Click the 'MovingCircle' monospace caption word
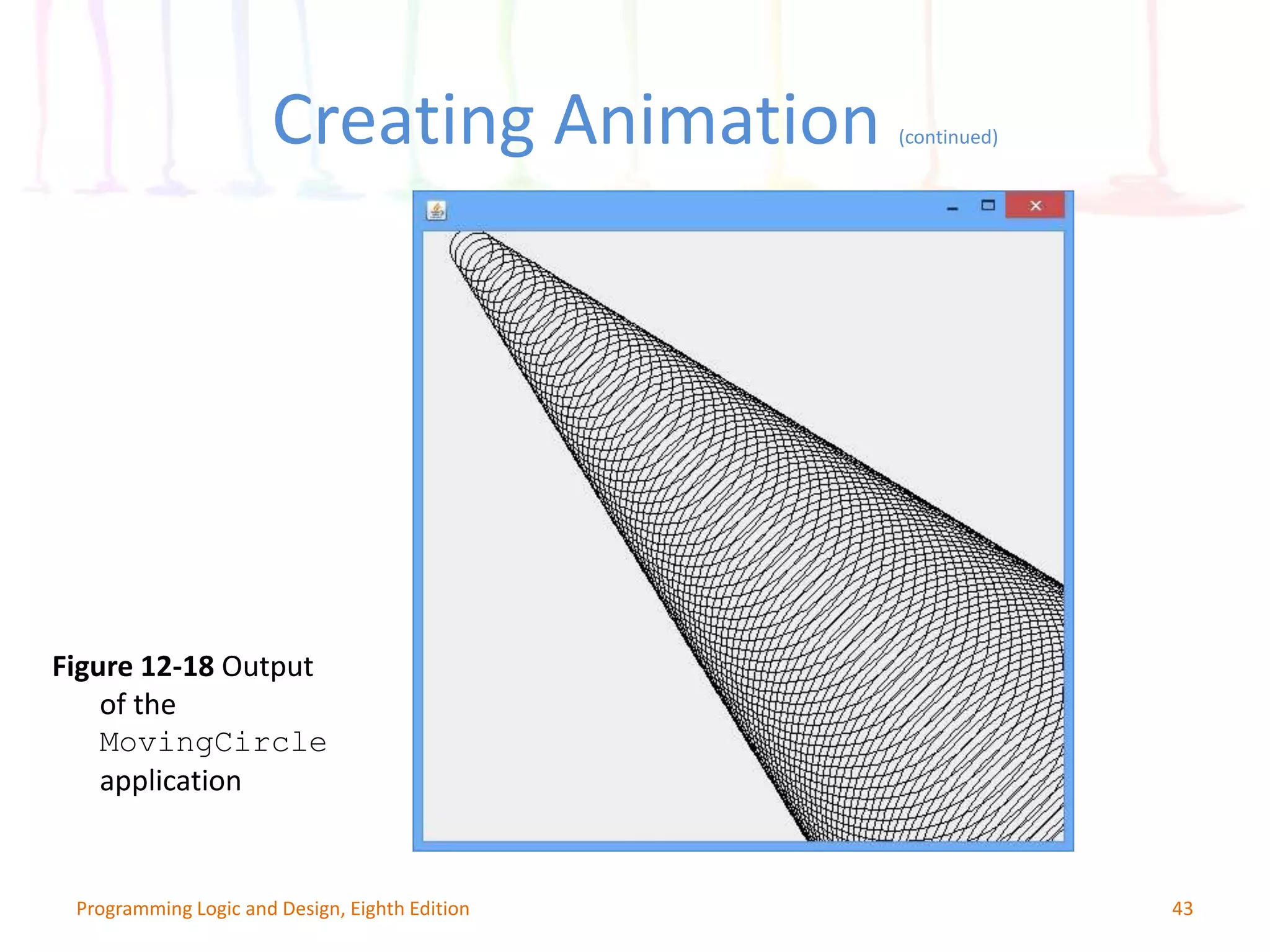 213,743
